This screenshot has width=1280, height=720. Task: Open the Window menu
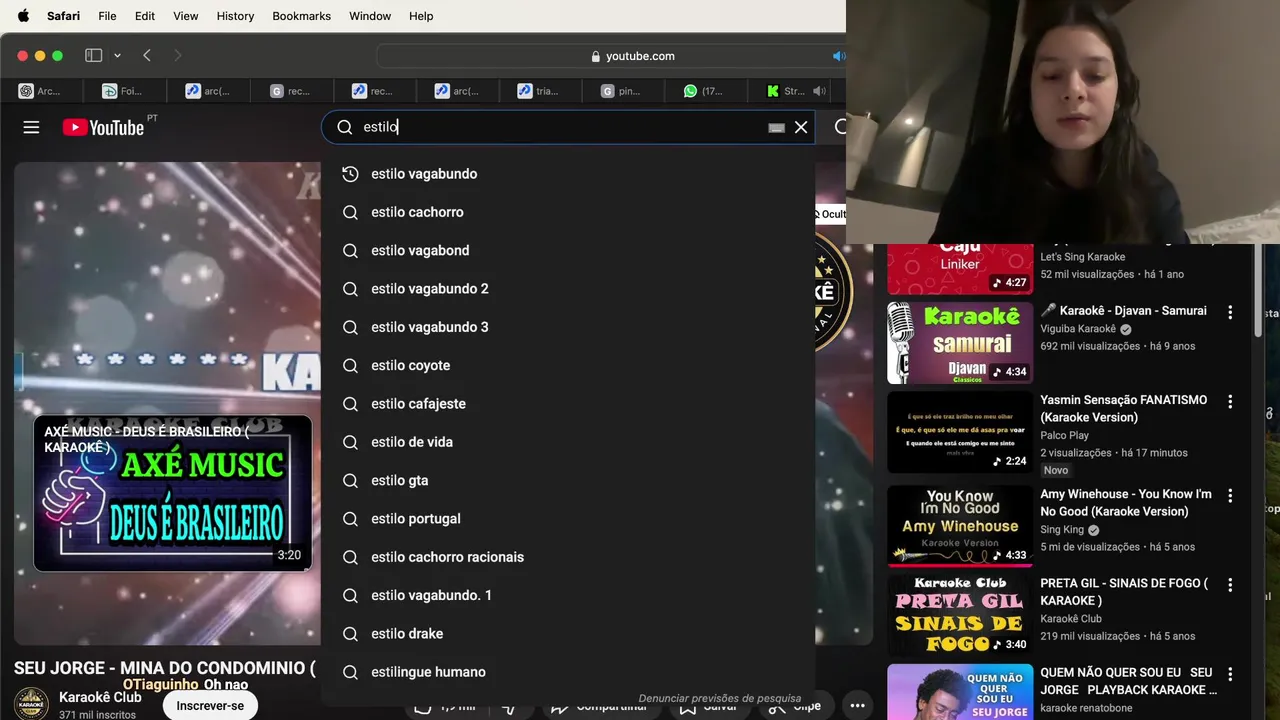pyautogui.click(x=370, y=16)
